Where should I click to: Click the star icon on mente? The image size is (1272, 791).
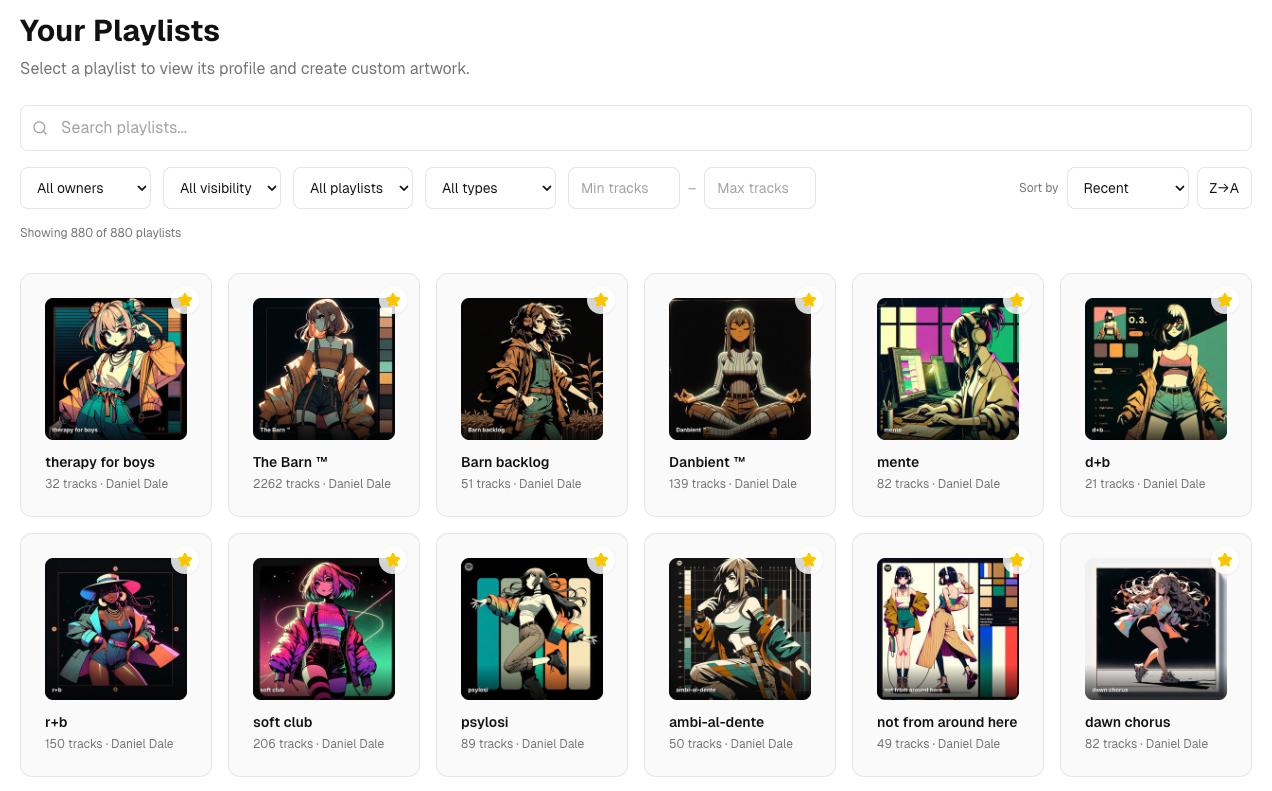click(x=1016, y=300)
